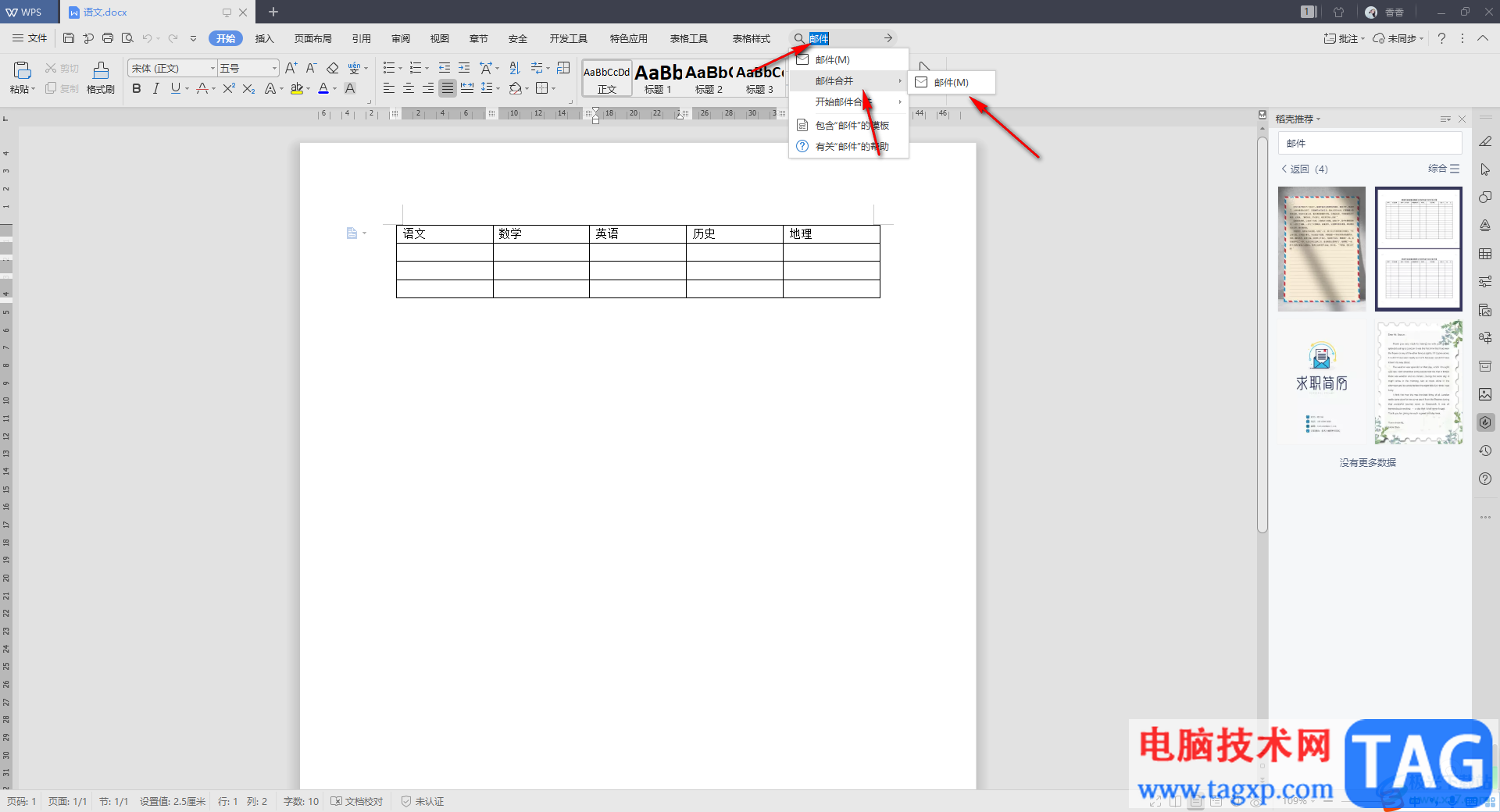Viewport: 1500px width, 812px height.
Task: Open the shapes panel in right sidebar
Action: [1485, 198]
